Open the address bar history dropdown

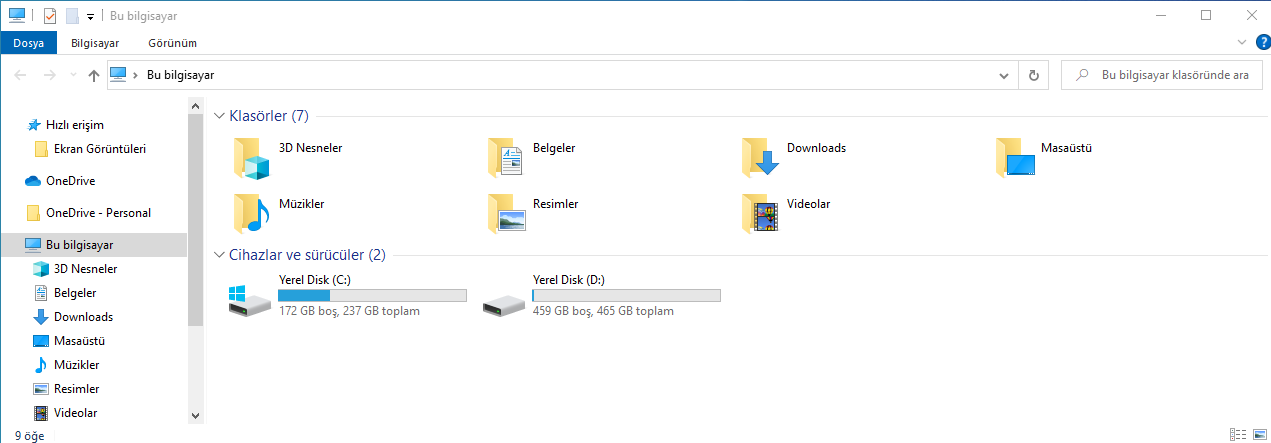click(1005, 75)
